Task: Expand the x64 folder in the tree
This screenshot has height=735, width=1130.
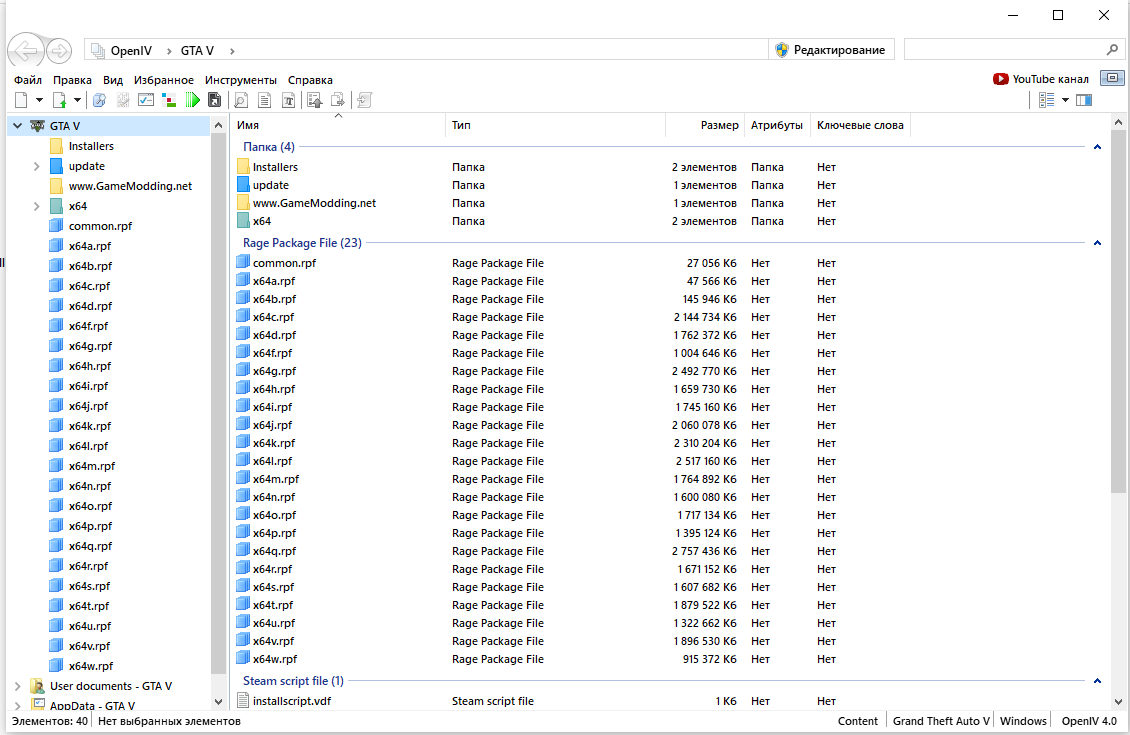Action: [x=37, y=206]
